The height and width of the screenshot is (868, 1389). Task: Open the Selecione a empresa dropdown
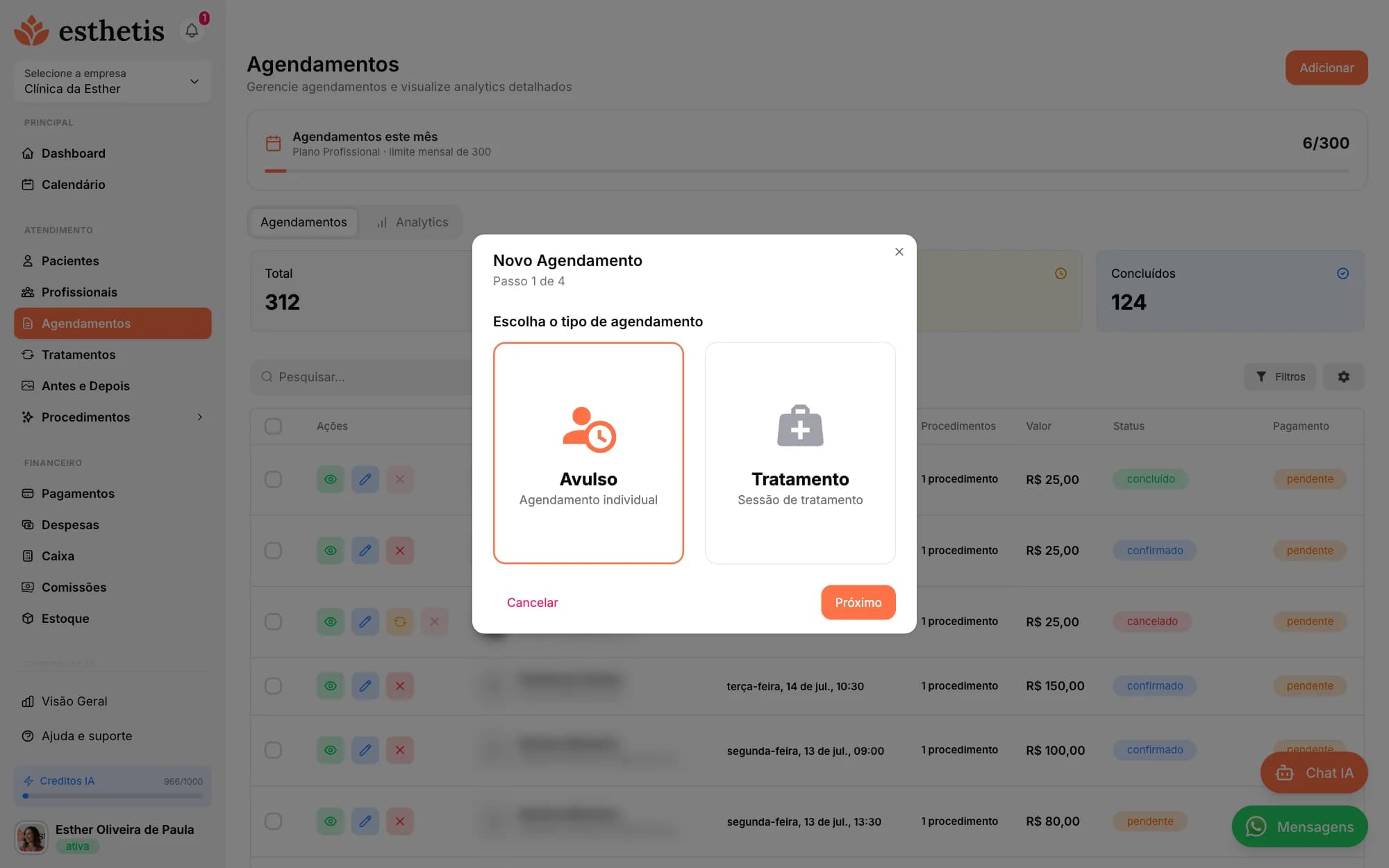click(x=113, y=81)
